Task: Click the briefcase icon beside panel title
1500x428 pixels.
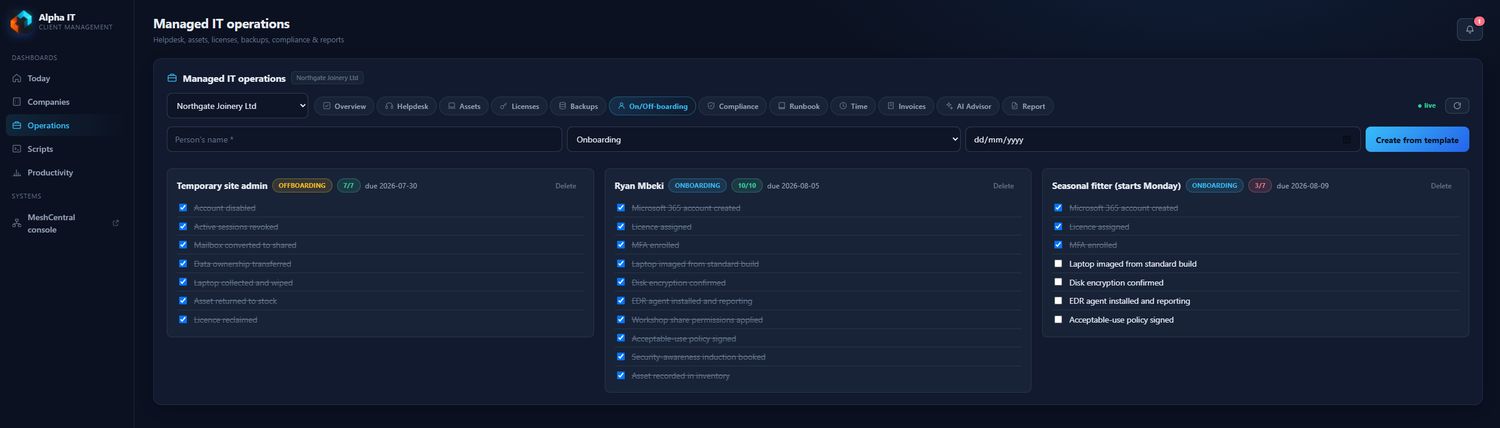Action: pos(172,78)
